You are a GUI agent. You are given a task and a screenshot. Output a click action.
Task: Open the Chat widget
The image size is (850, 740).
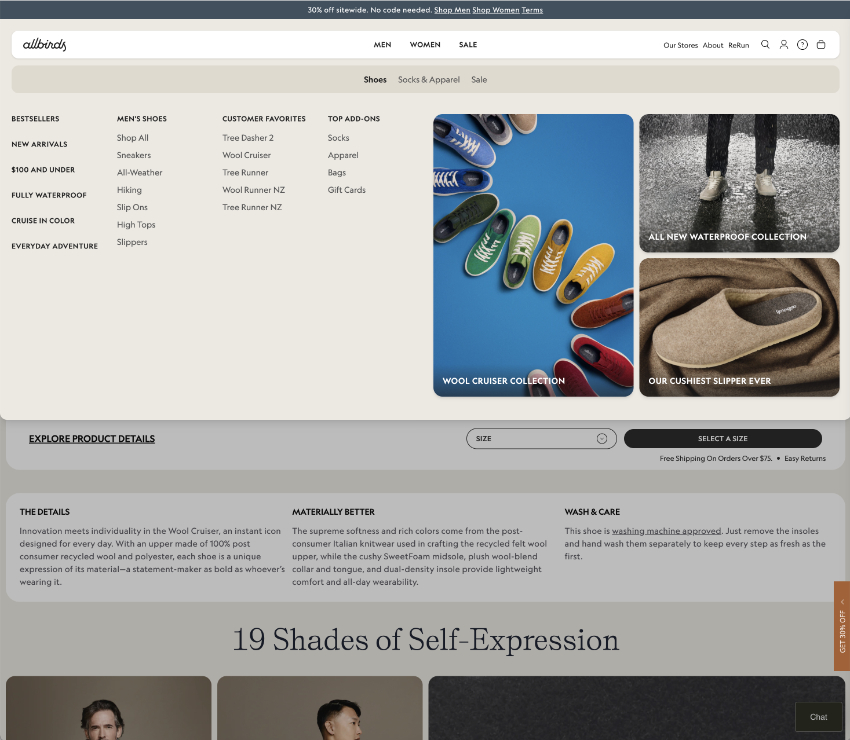[x=818, y=717]
